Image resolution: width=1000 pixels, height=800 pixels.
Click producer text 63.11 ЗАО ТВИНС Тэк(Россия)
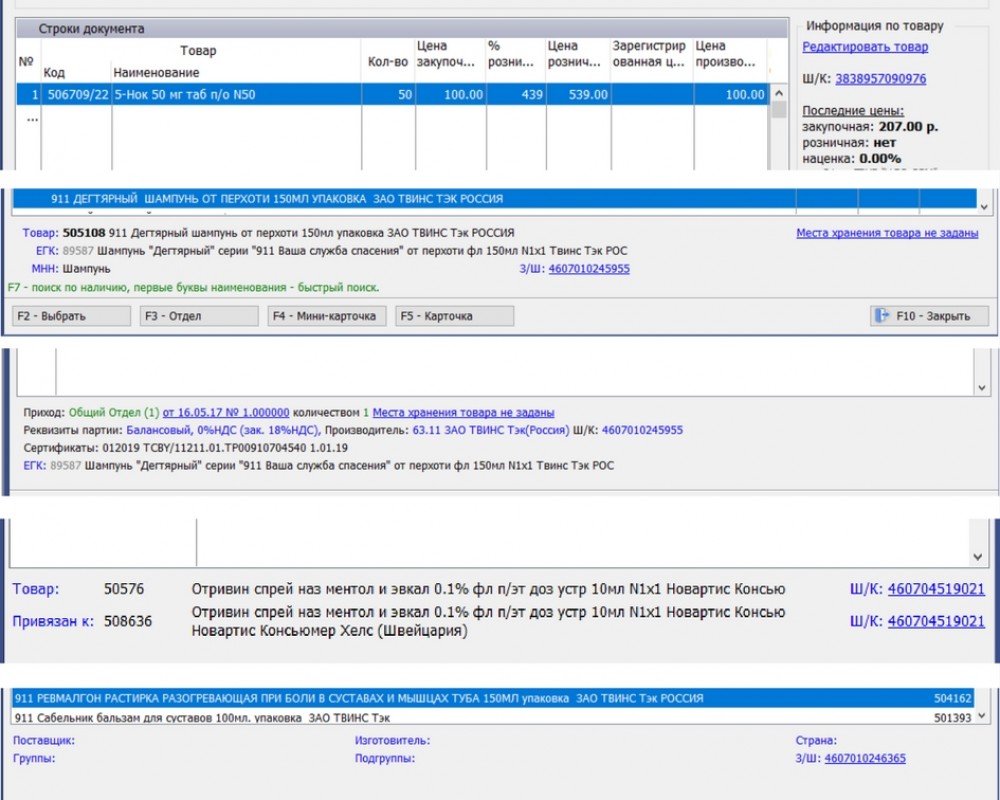(490, 430)
